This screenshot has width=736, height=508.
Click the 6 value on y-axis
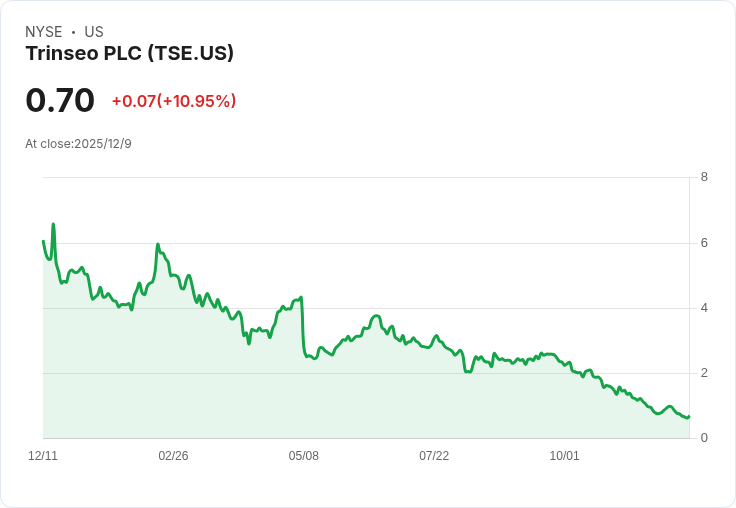click(704, 243)
